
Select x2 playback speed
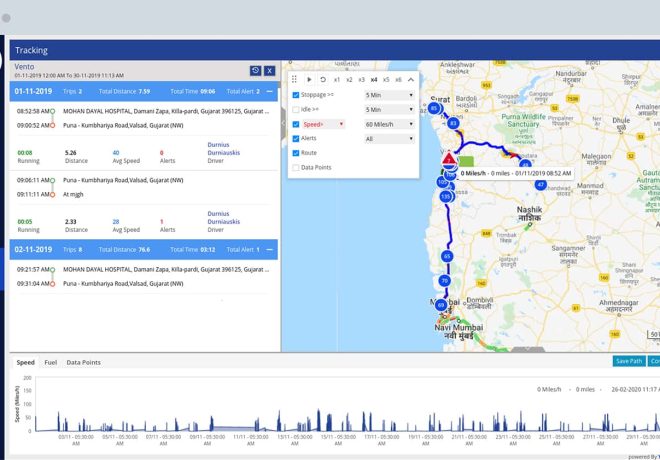(x=349, y=79)
